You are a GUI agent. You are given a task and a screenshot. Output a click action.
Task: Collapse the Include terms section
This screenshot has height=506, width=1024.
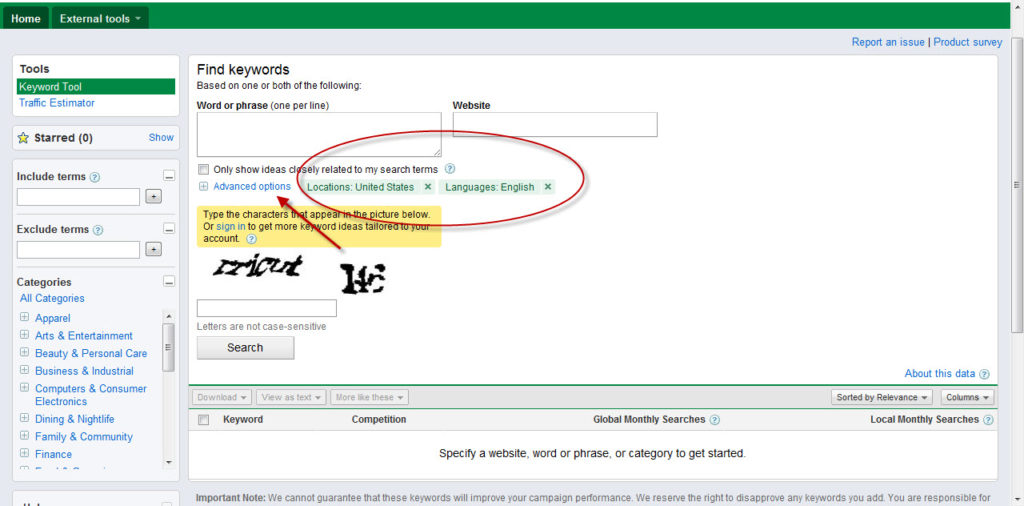pyautogui.click(x=168, y=176)
